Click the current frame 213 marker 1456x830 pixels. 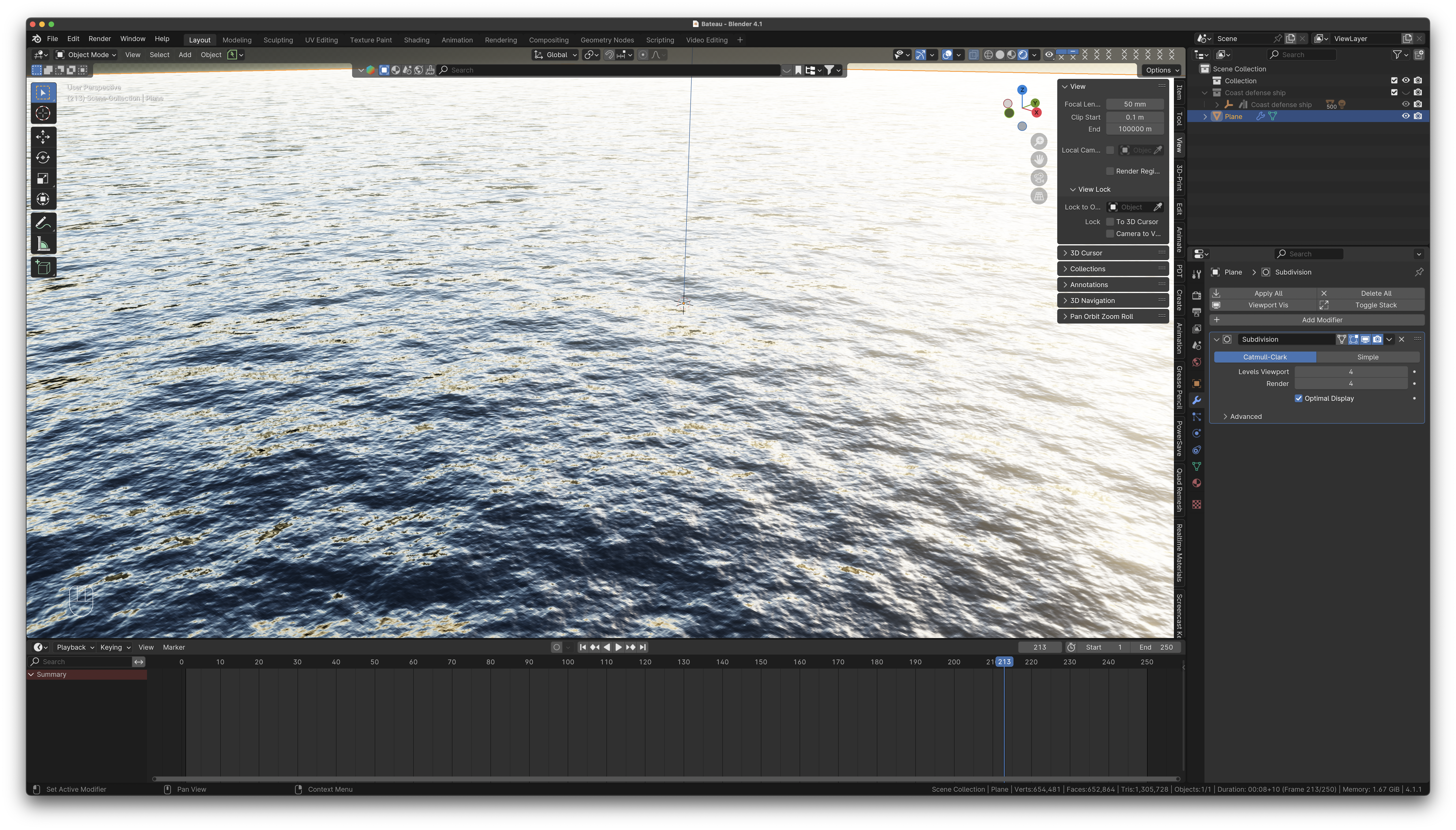coord(1004,662)
